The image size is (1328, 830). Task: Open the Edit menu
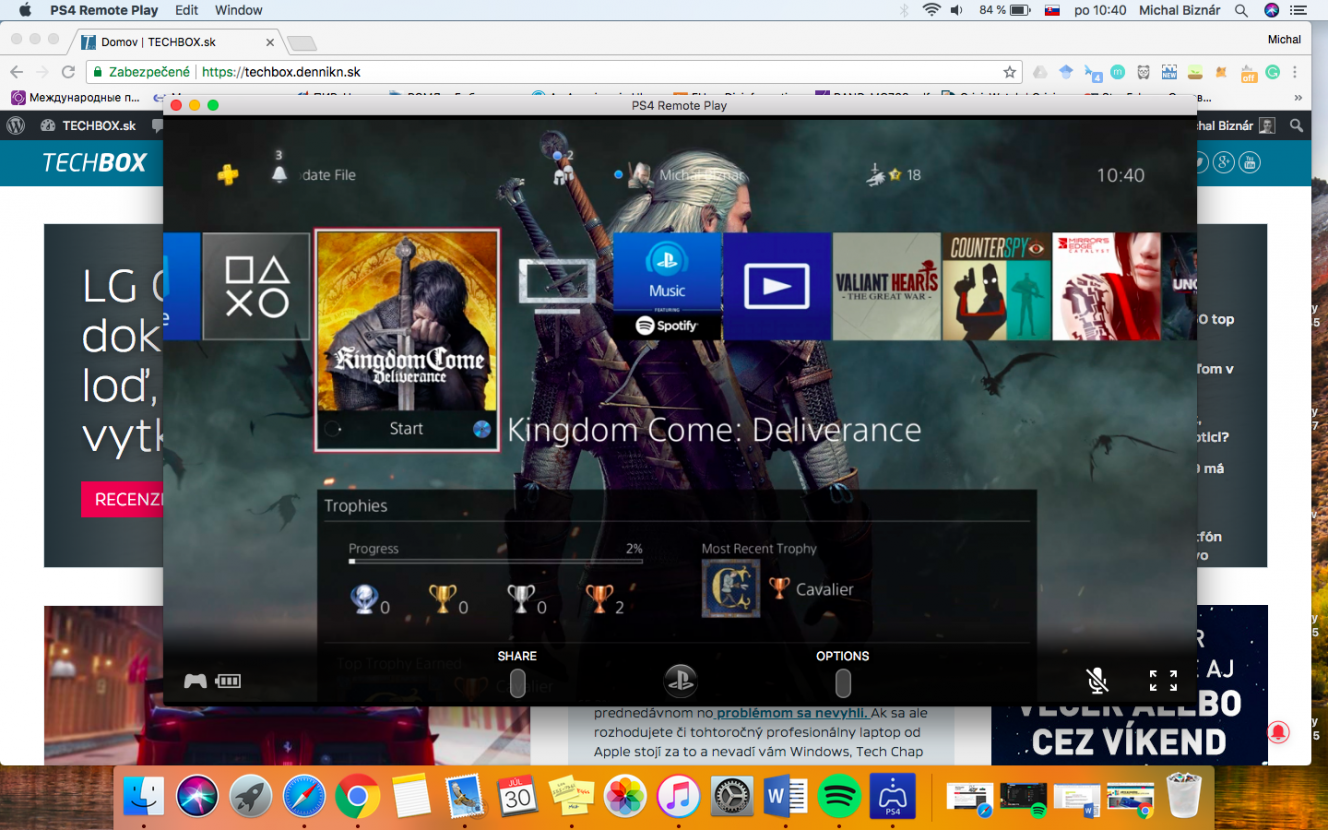(186, 10)
